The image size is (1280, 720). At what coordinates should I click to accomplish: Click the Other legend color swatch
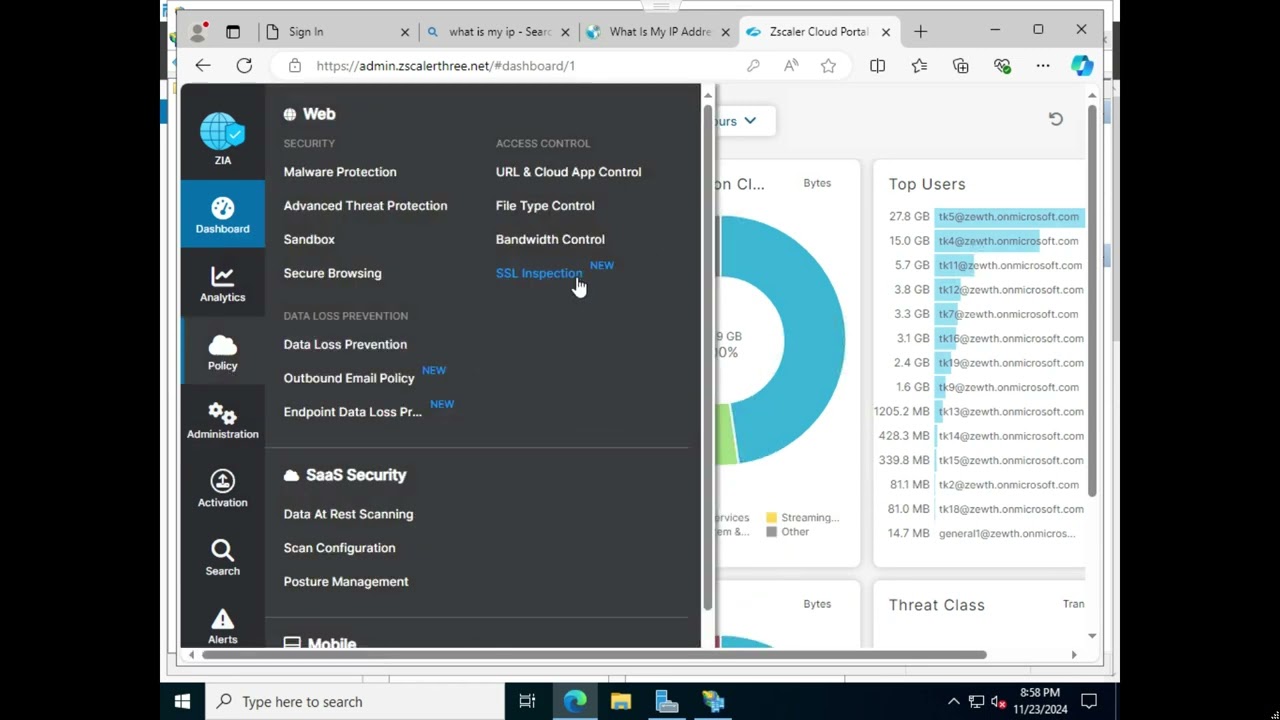(x=772, y=532)
